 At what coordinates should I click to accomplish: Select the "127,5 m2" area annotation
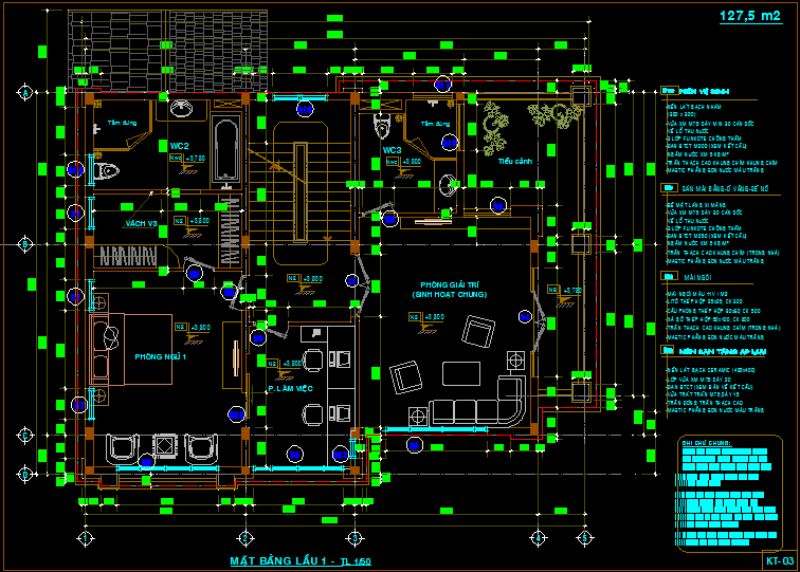pyautogui.click(x=749, y=16)
